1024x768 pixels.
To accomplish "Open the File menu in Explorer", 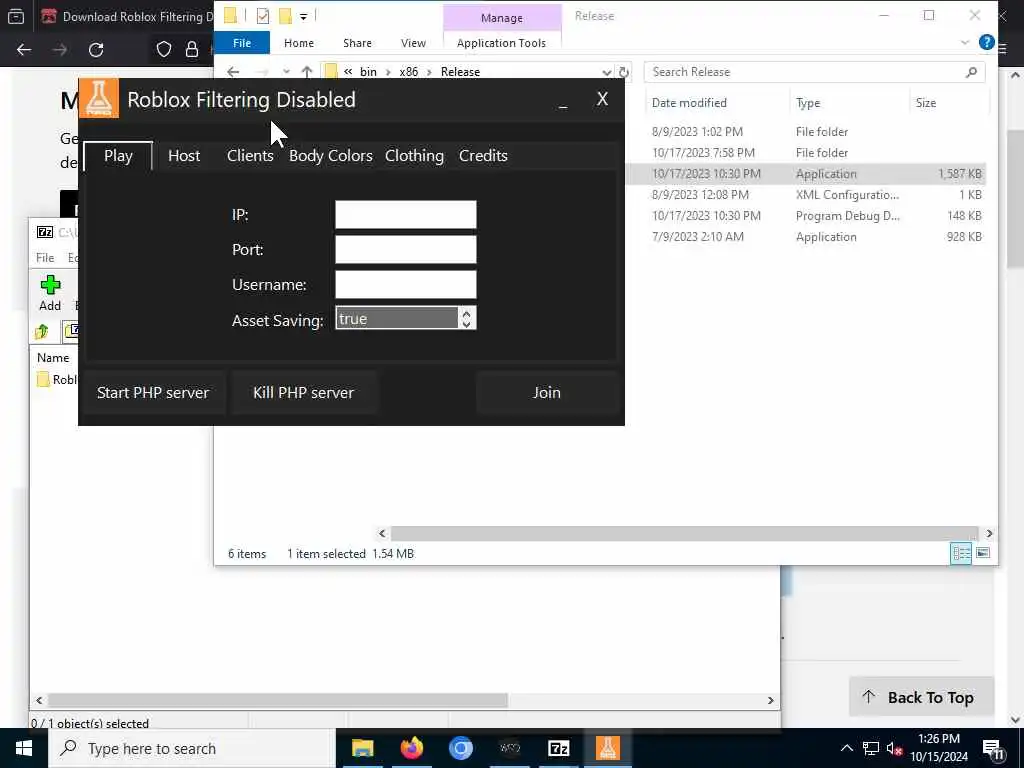I will (x=242, y=43).
